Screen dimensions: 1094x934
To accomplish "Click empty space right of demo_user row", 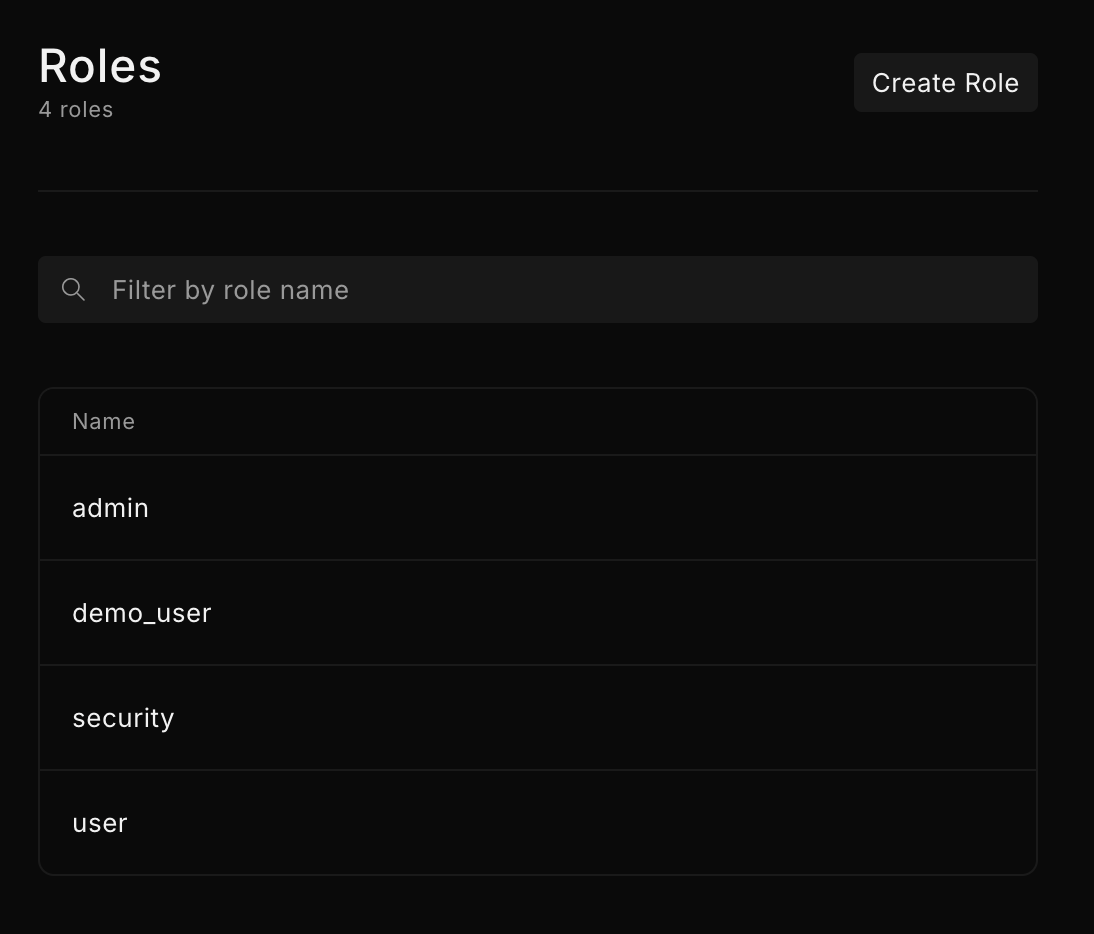I will (750, 613).
